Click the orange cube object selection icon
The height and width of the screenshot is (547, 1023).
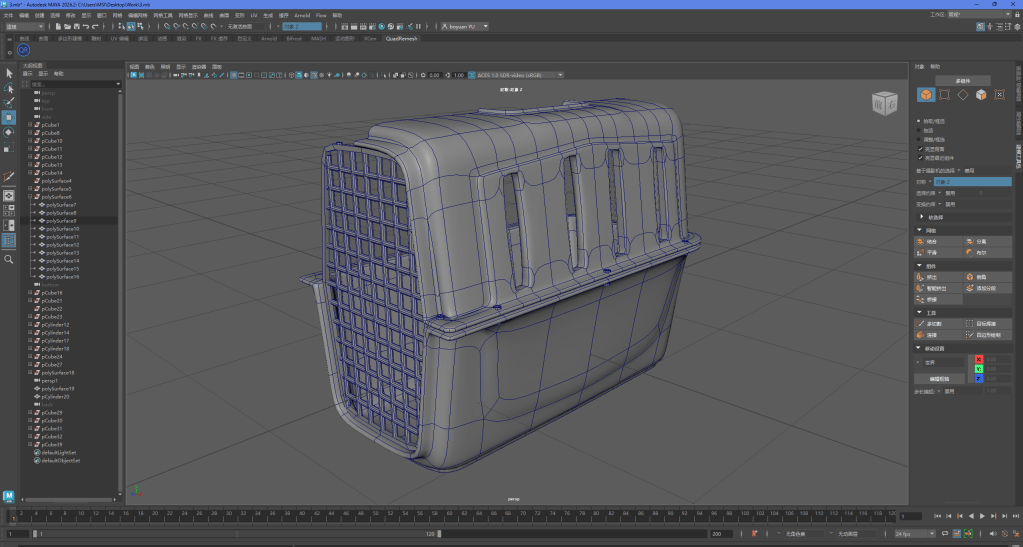926,95
